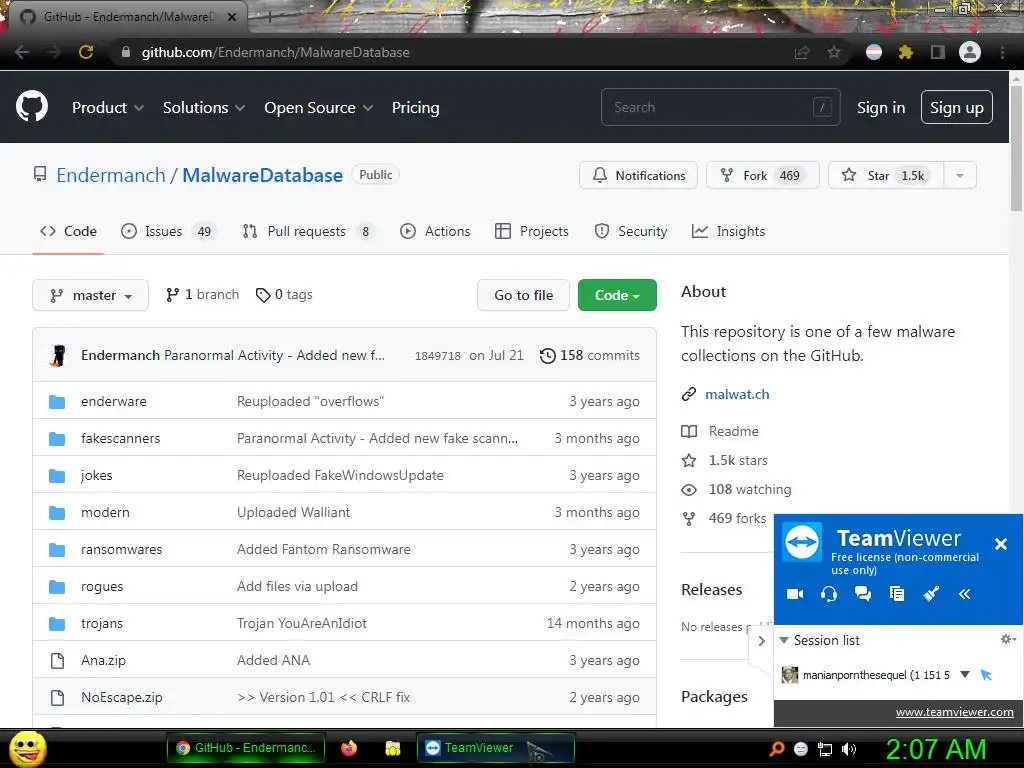Open the master branch dropdown
Viewport: 1024px width, 768px height.
(x=90, y=295)
